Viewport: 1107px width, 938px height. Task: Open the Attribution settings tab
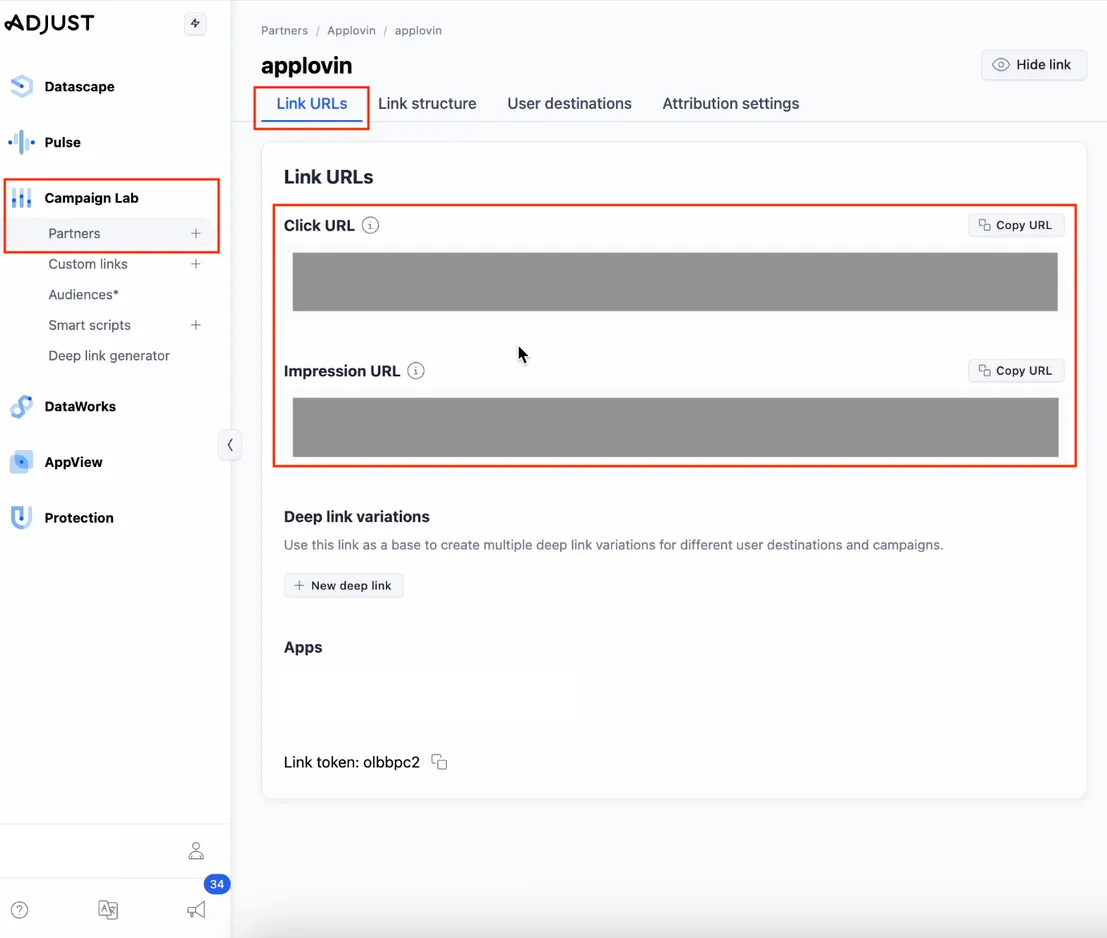[730, 103]
